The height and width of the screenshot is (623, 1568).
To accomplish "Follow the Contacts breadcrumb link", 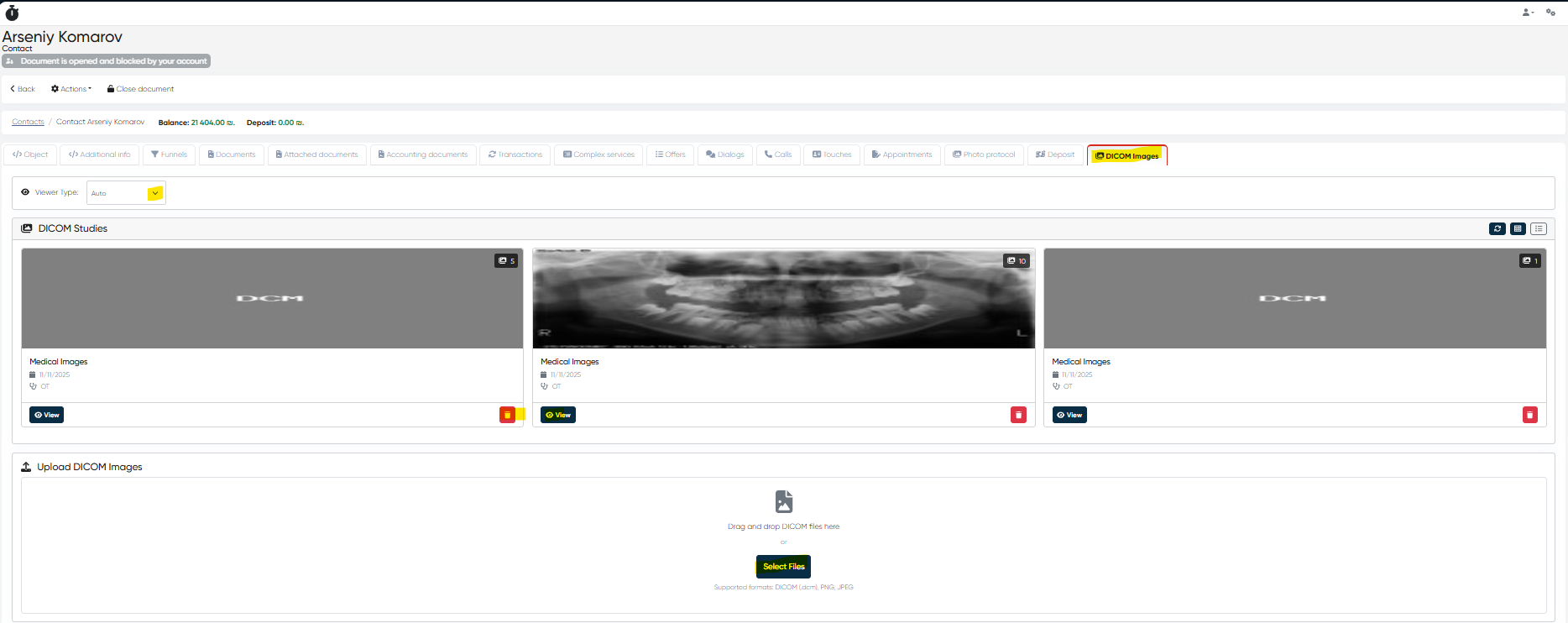I will coord(28,123).
